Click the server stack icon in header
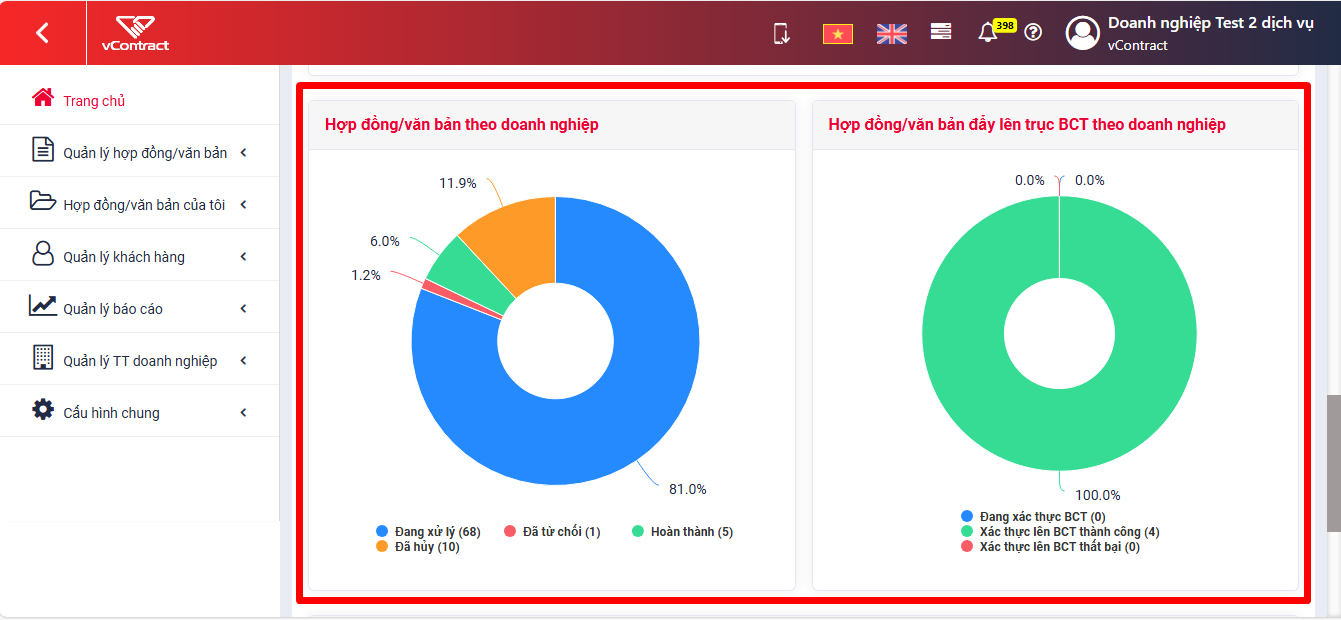This screenshot has width=1341, height=620. click(941, 32)
